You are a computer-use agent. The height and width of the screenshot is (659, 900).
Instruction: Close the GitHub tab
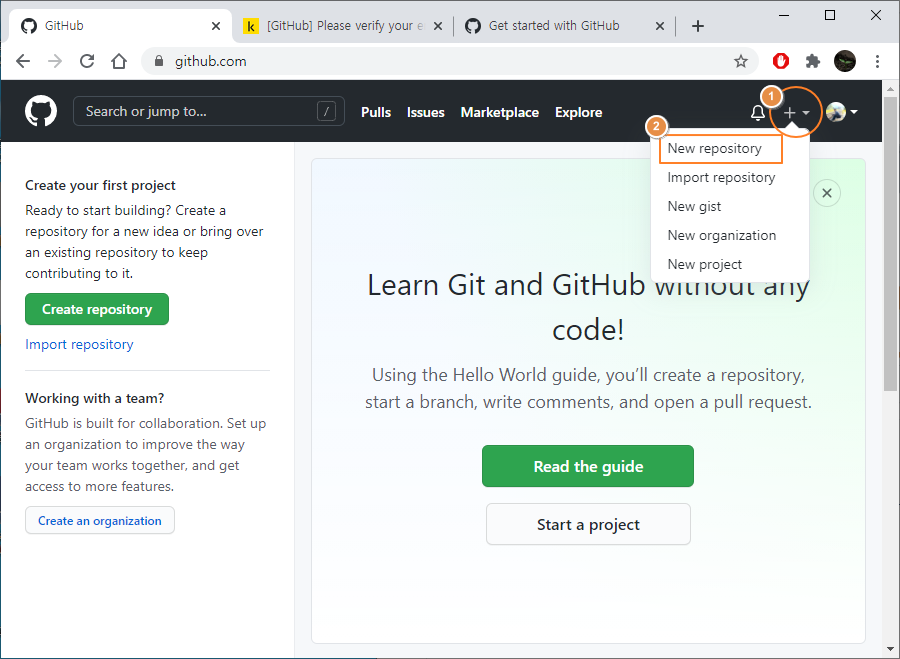click(x=216, y=26)
